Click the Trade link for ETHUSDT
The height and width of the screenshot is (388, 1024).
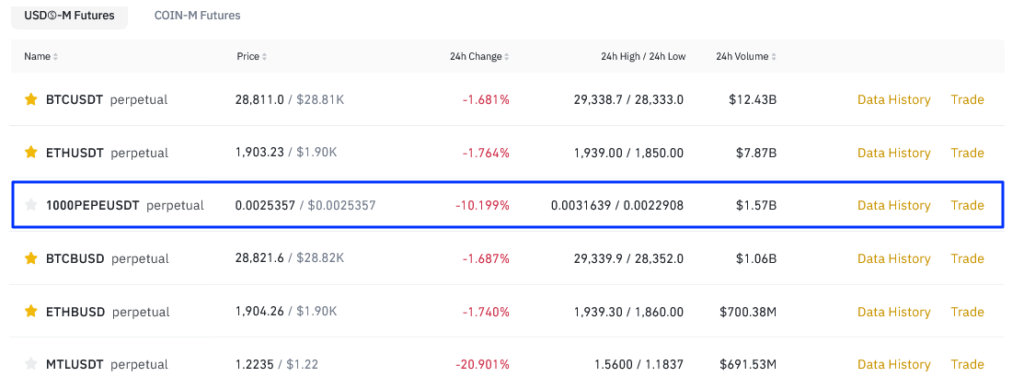coord(967,153)
